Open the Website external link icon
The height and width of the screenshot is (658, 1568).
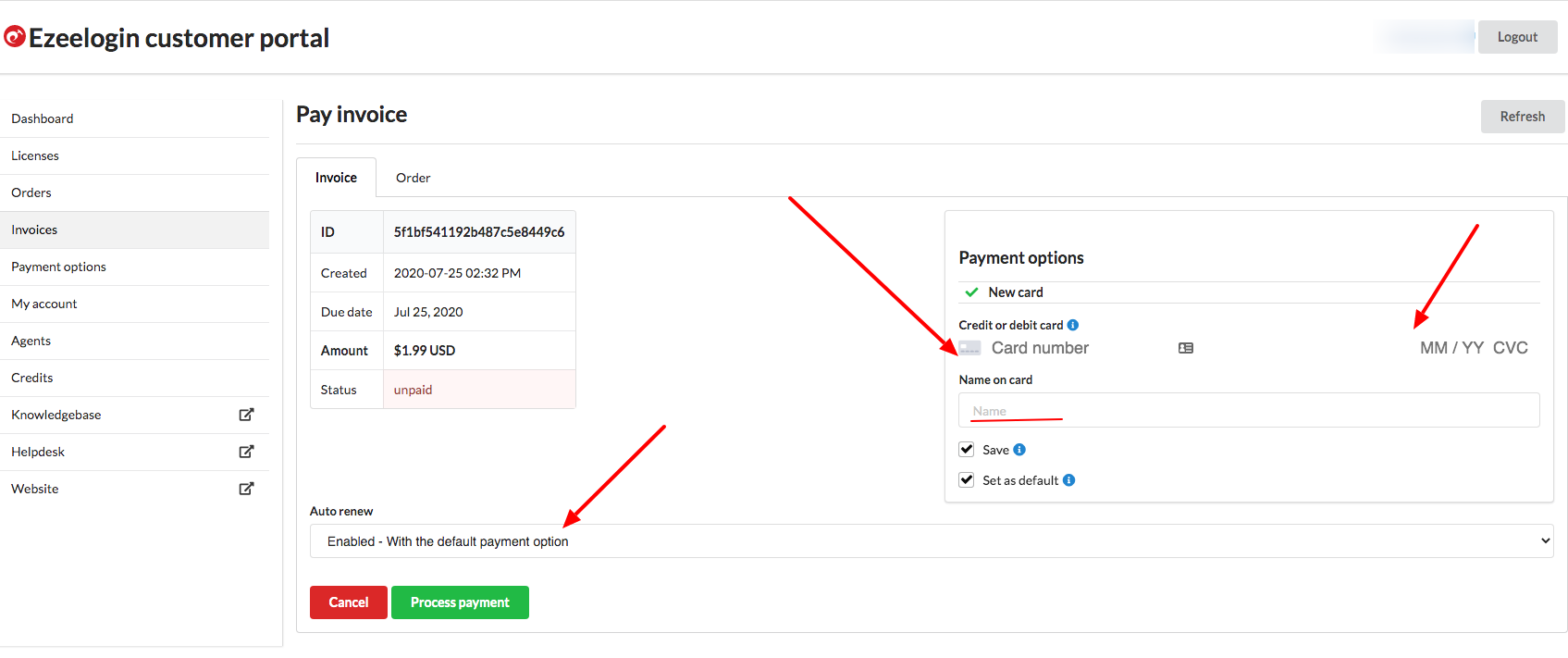tap(246, 489)
